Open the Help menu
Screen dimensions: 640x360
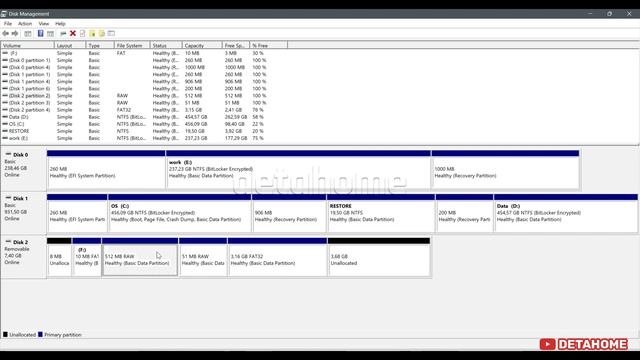(60, 24)
